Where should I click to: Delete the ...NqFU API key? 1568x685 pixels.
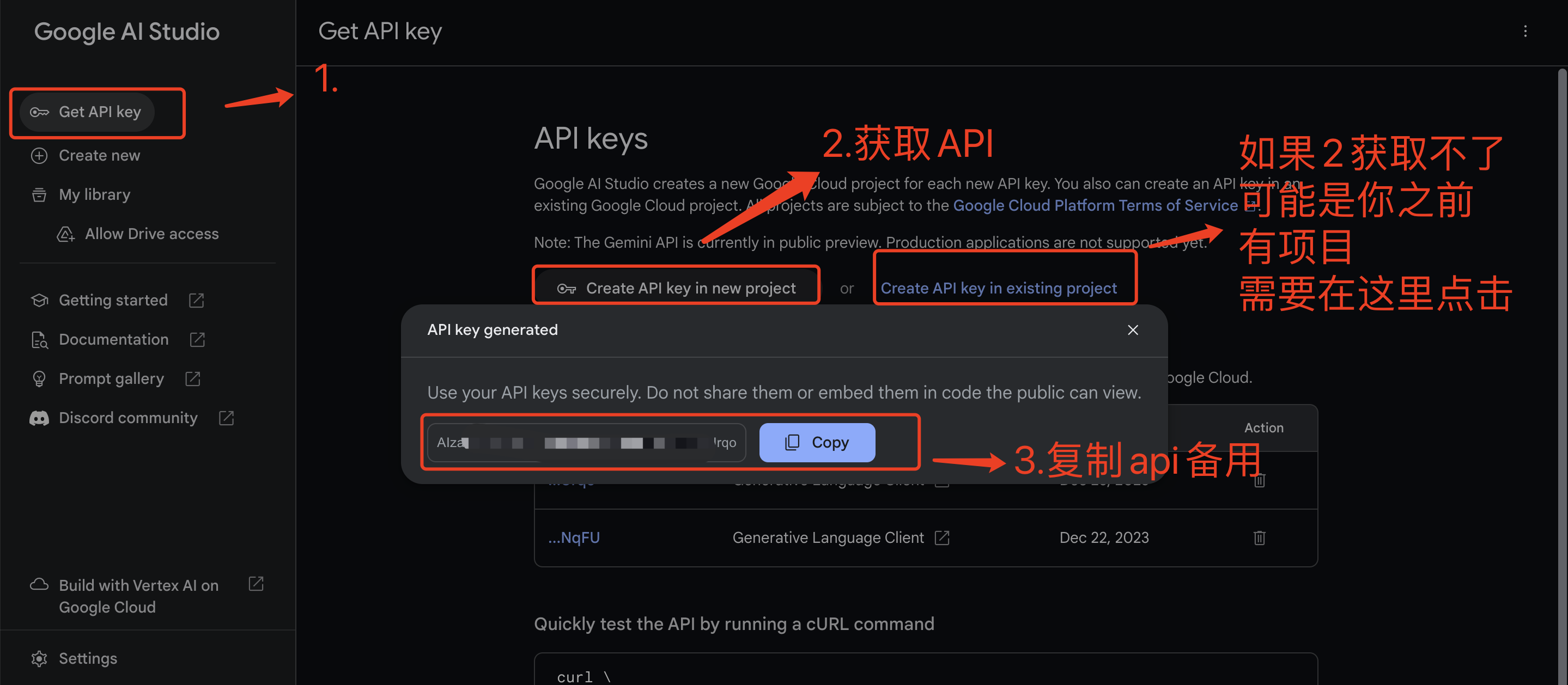click(1260, 538)
